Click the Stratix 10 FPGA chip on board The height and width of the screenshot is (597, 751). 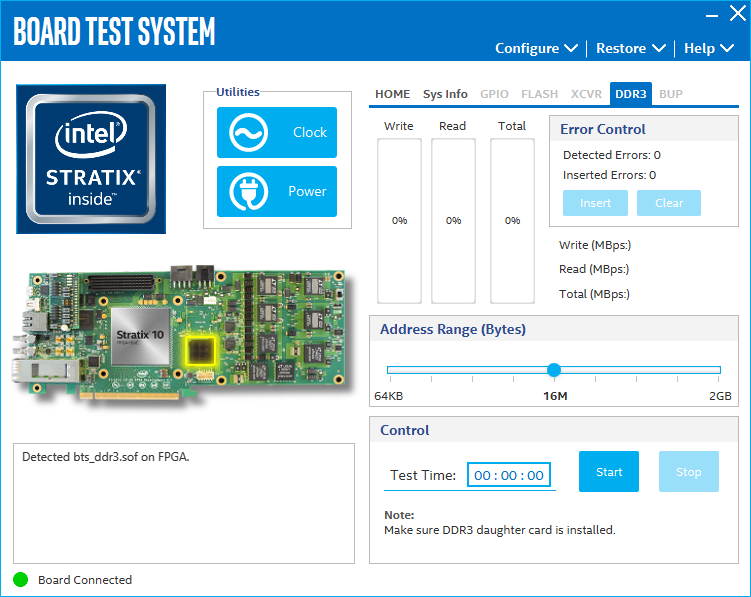tap(140, 336)
